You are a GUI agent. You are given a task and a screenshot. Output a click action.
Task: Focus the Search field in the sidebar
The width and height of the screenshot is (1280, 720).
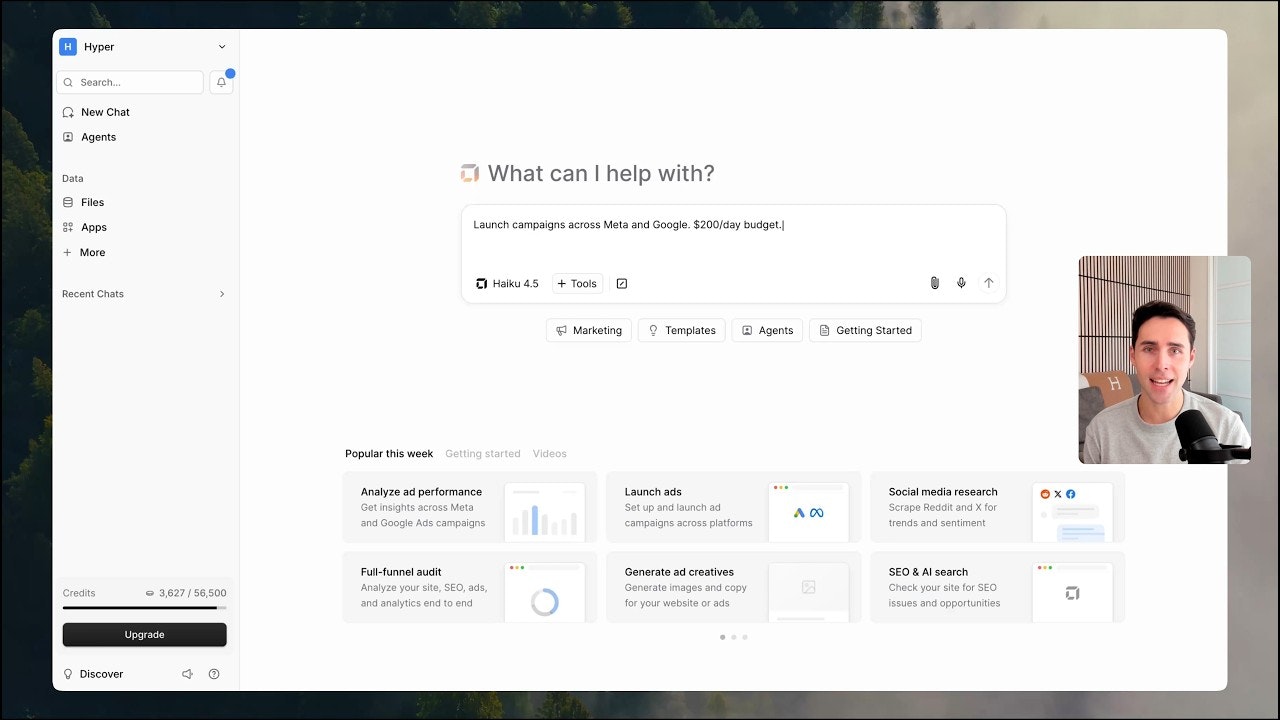130,82
